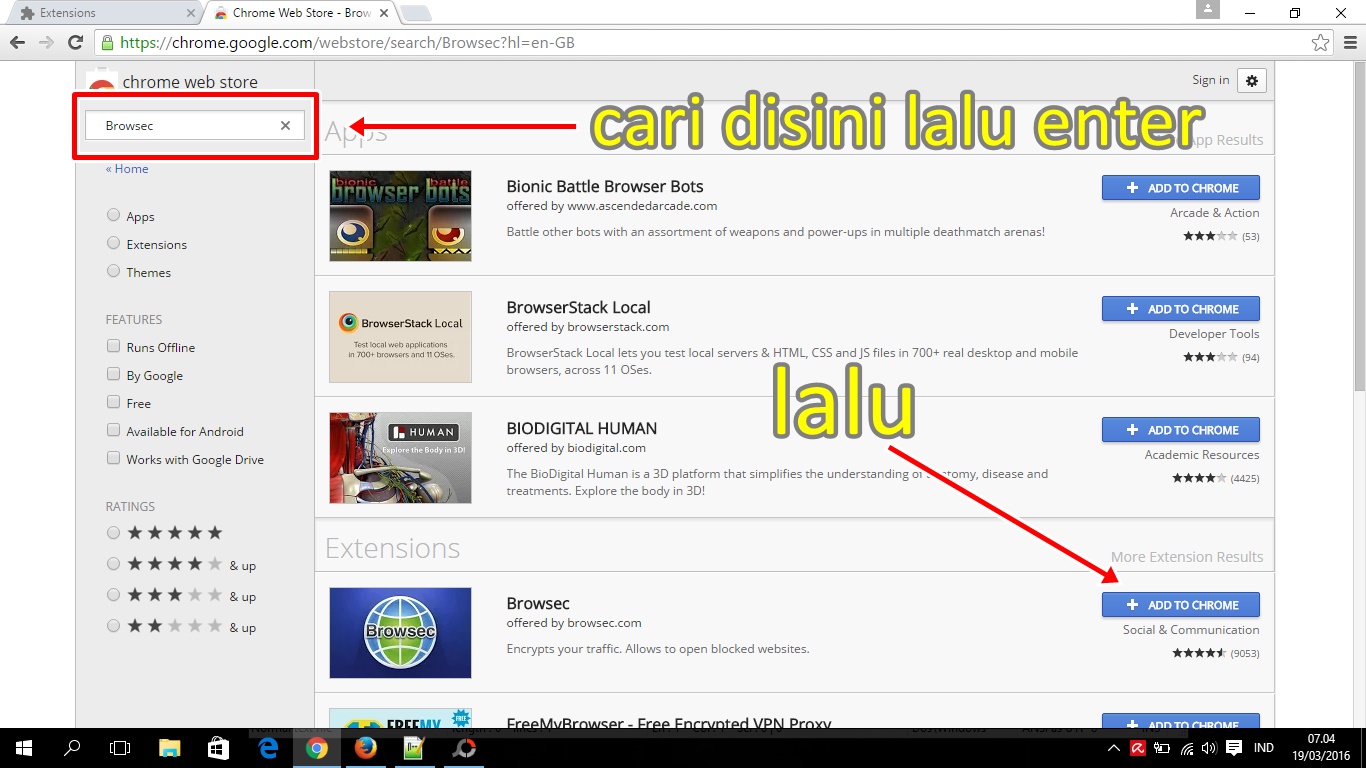Click the taskbar clock showing 07.04
Image resolution: width=1366 pixels, height=768 pixels.
(x=1319, y=748)
